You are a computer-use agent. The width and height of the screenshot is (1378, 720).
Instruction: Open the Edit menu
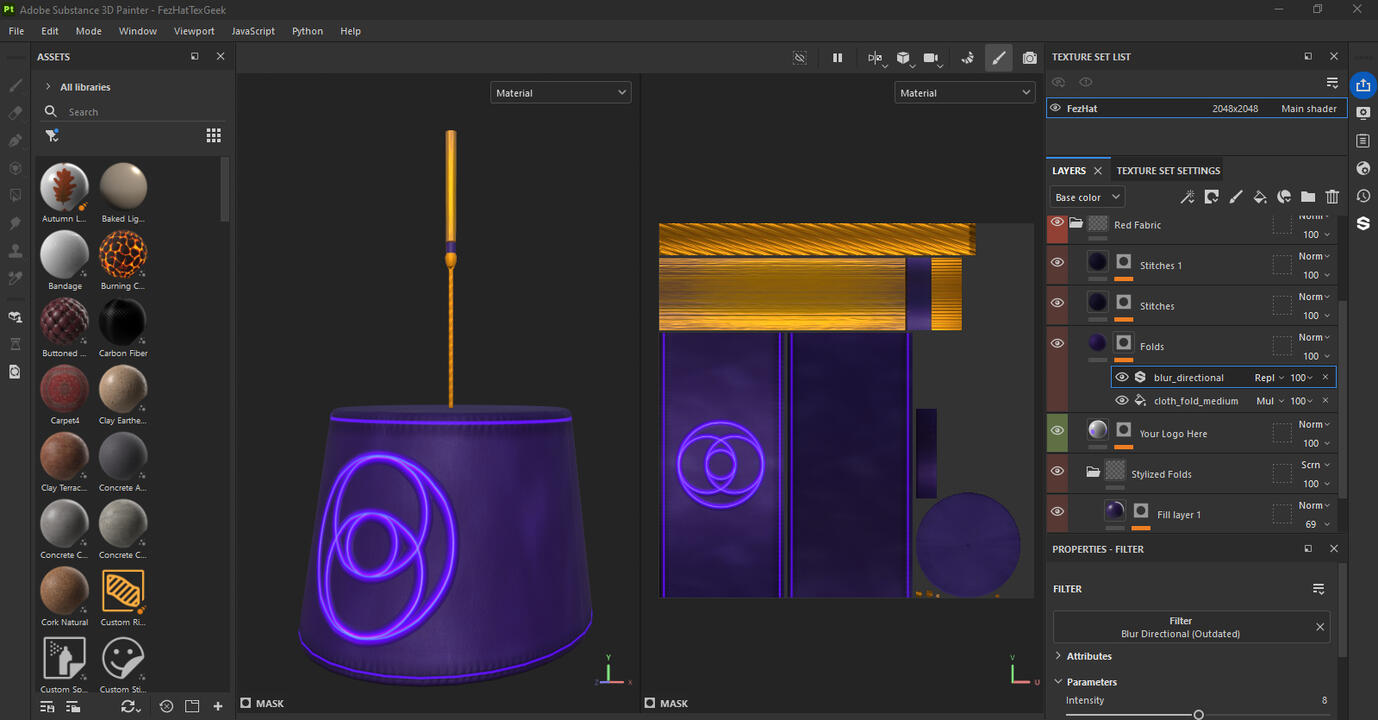(x=50, y=31)
